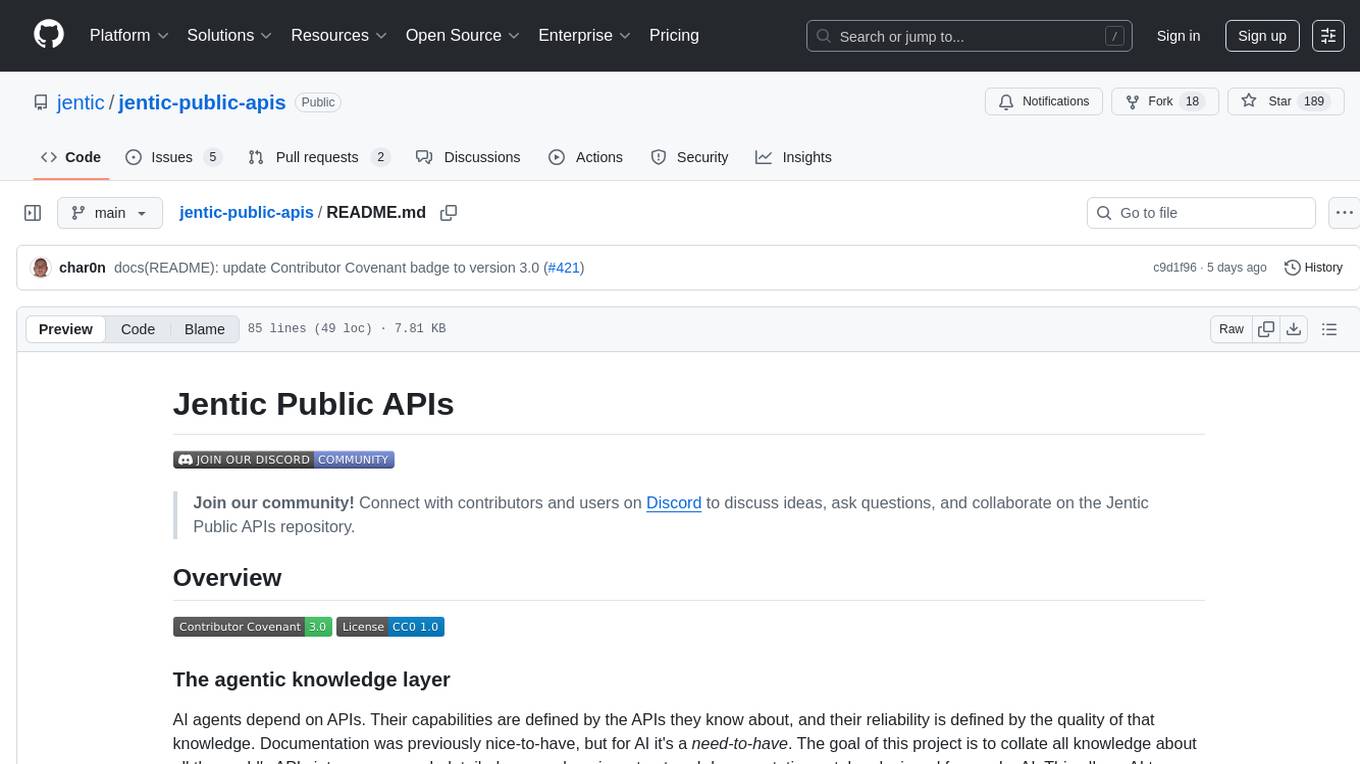Open pull request #421 link
1360x764 pixels.
tap(564, 267)
